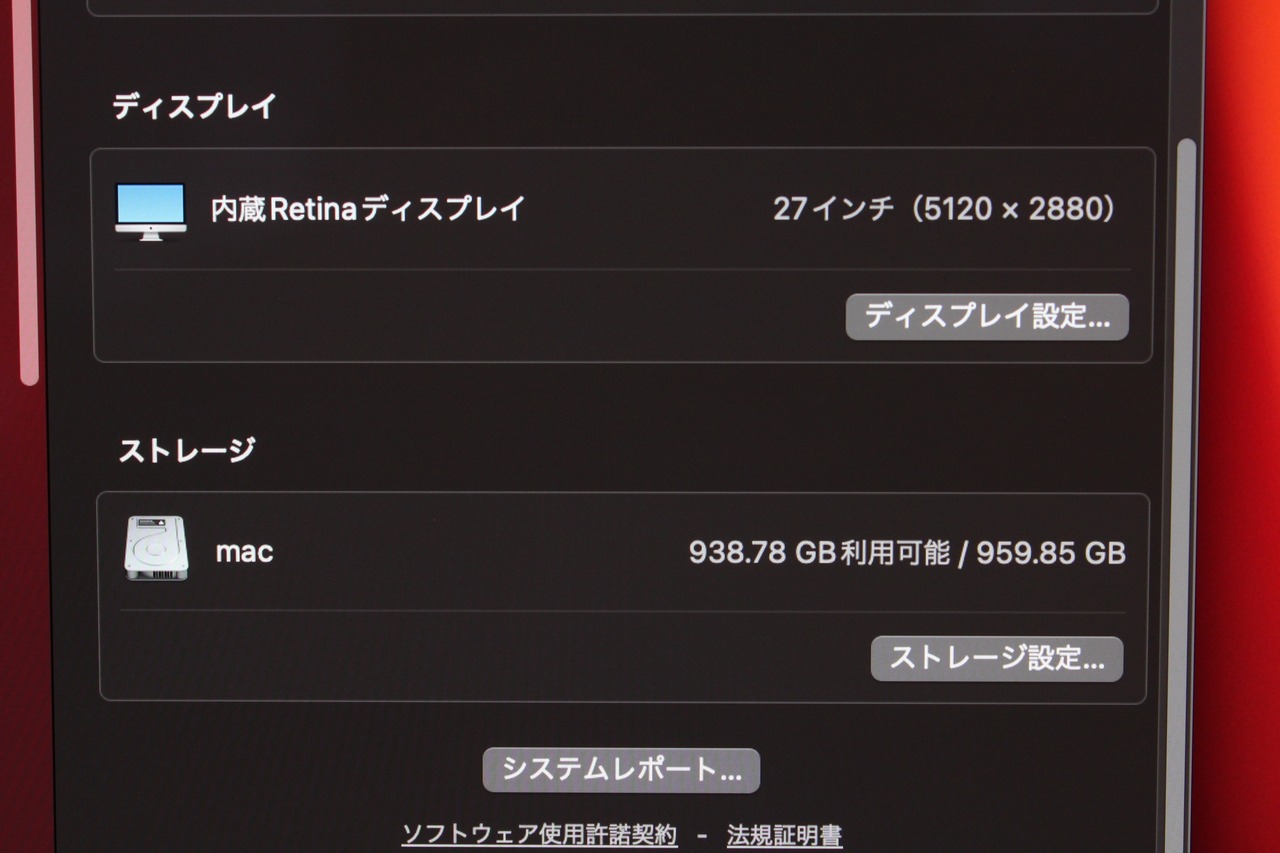Viewport: 1280px width, 853px height.
Task: Click the dash between the two bottom links
Action: 702,835
